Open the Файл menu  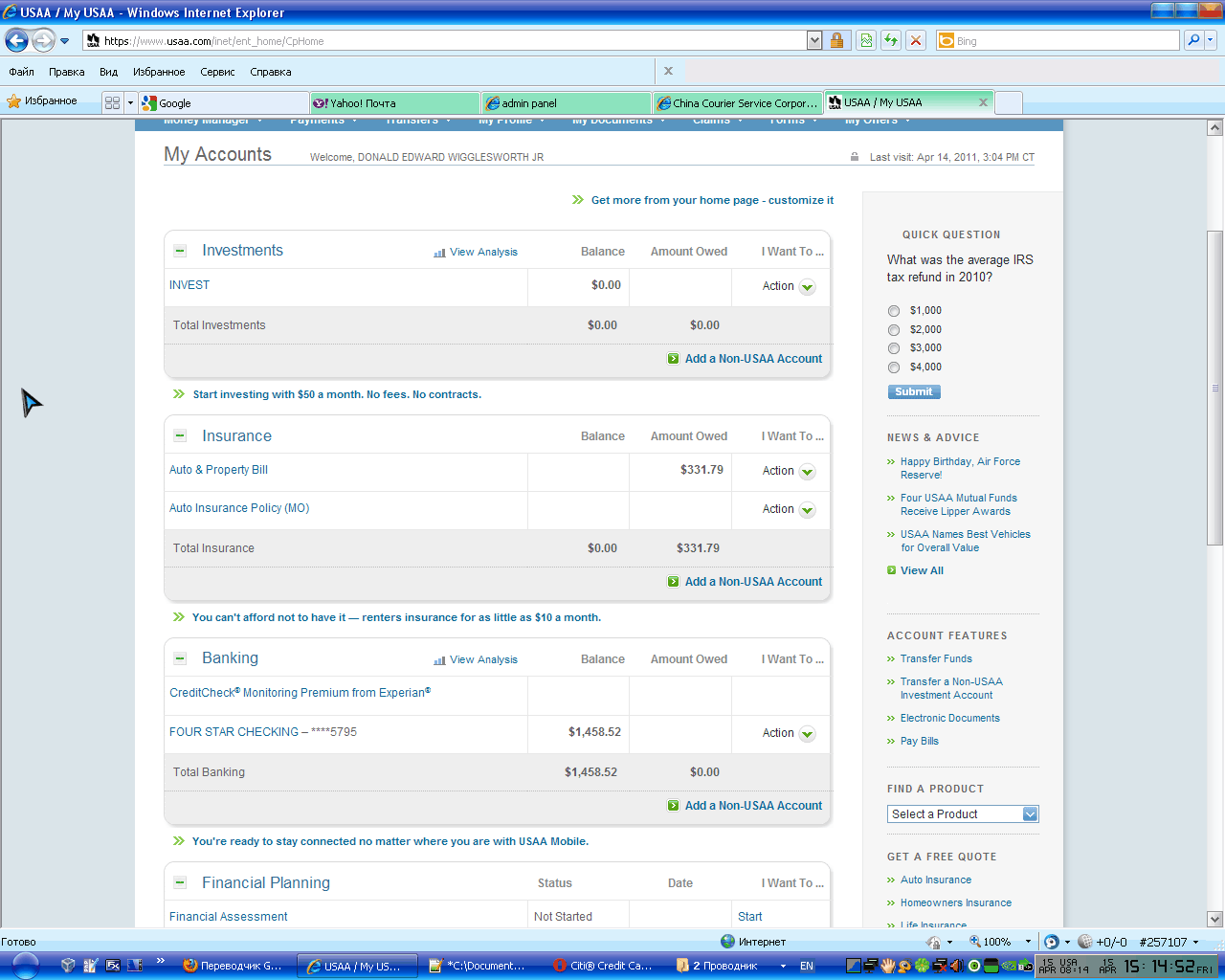tap(22, 72)
